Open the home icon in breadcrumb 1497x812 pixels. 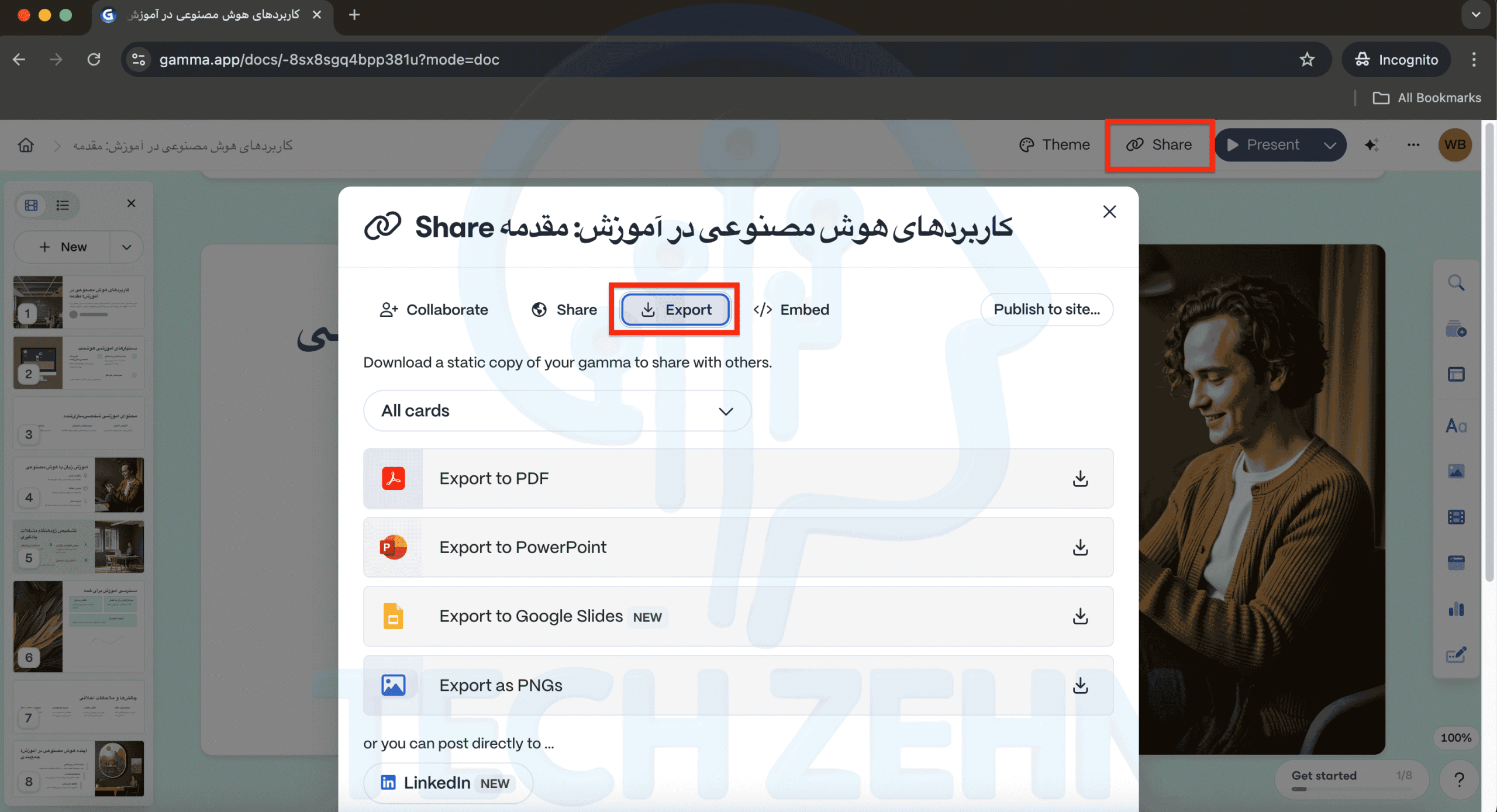[x=26, y=145]
